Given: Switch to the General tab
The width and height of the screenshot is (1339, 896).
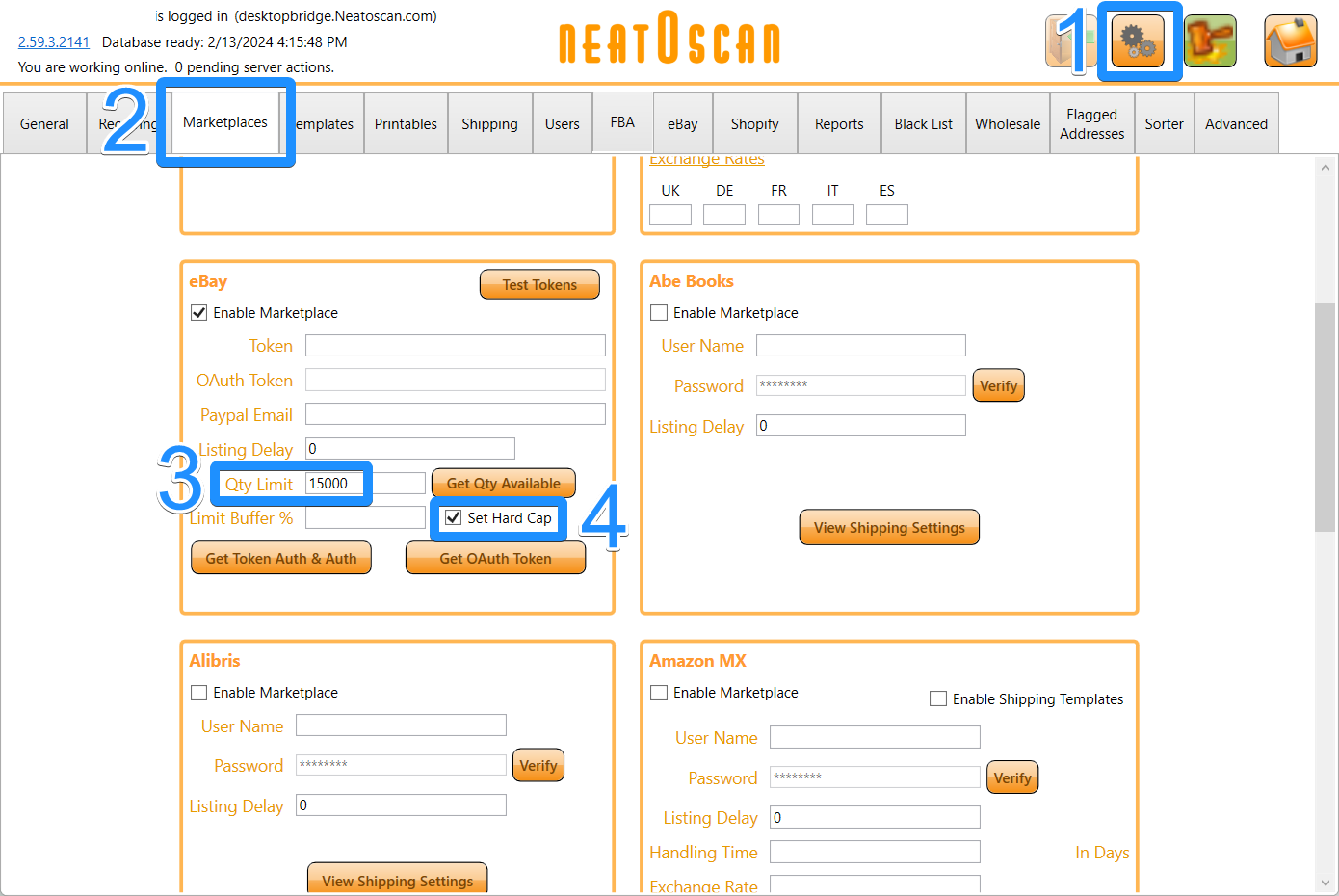Looking at the screenshot, I should coord(44,123).
